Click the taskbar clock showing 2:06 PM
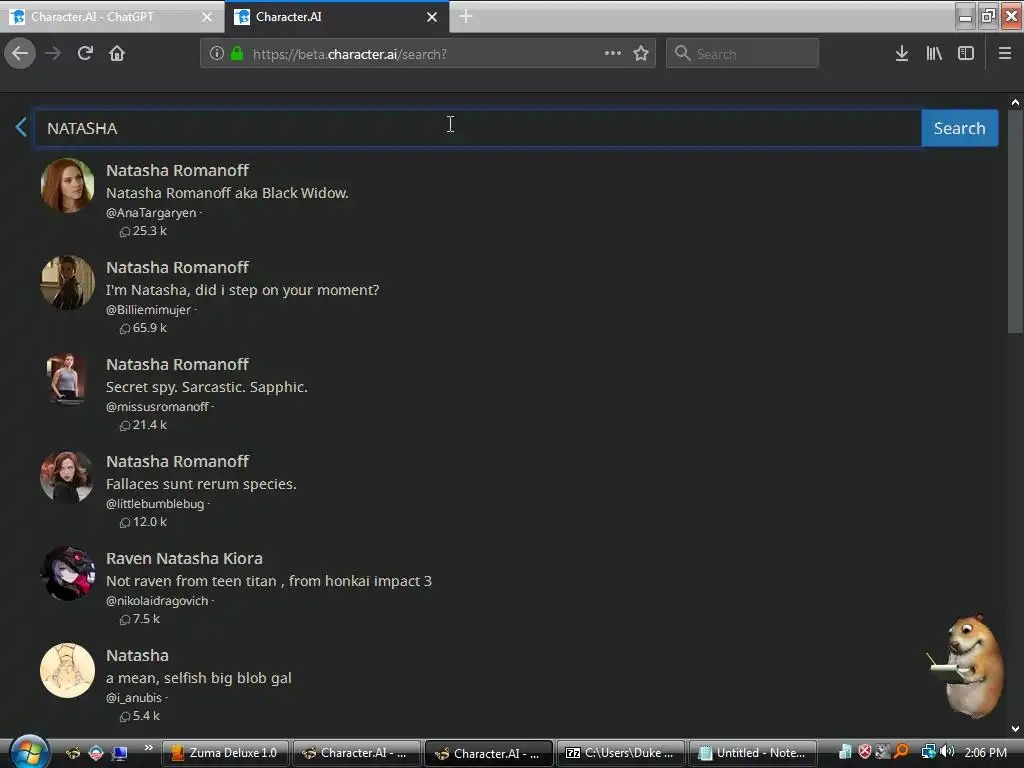The image size is (1024, 768). 985,752
